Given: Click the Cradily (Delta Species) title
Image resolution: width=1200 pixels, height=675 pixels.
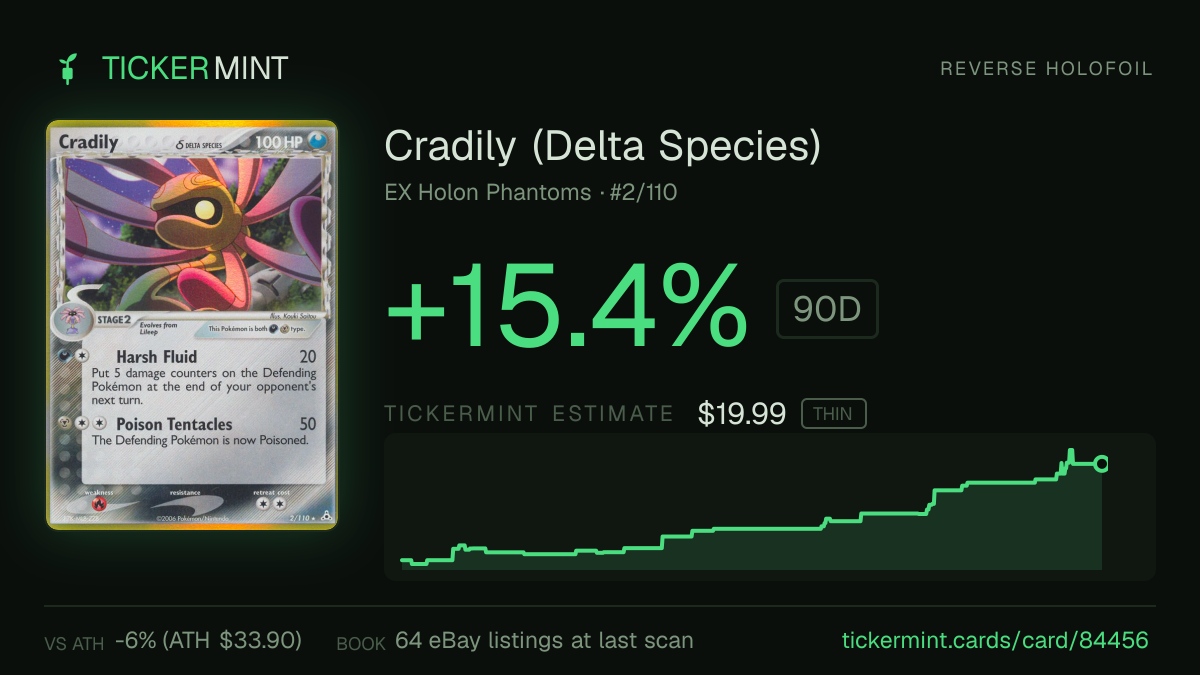Looking at the screenshot, I should point(603,147).
